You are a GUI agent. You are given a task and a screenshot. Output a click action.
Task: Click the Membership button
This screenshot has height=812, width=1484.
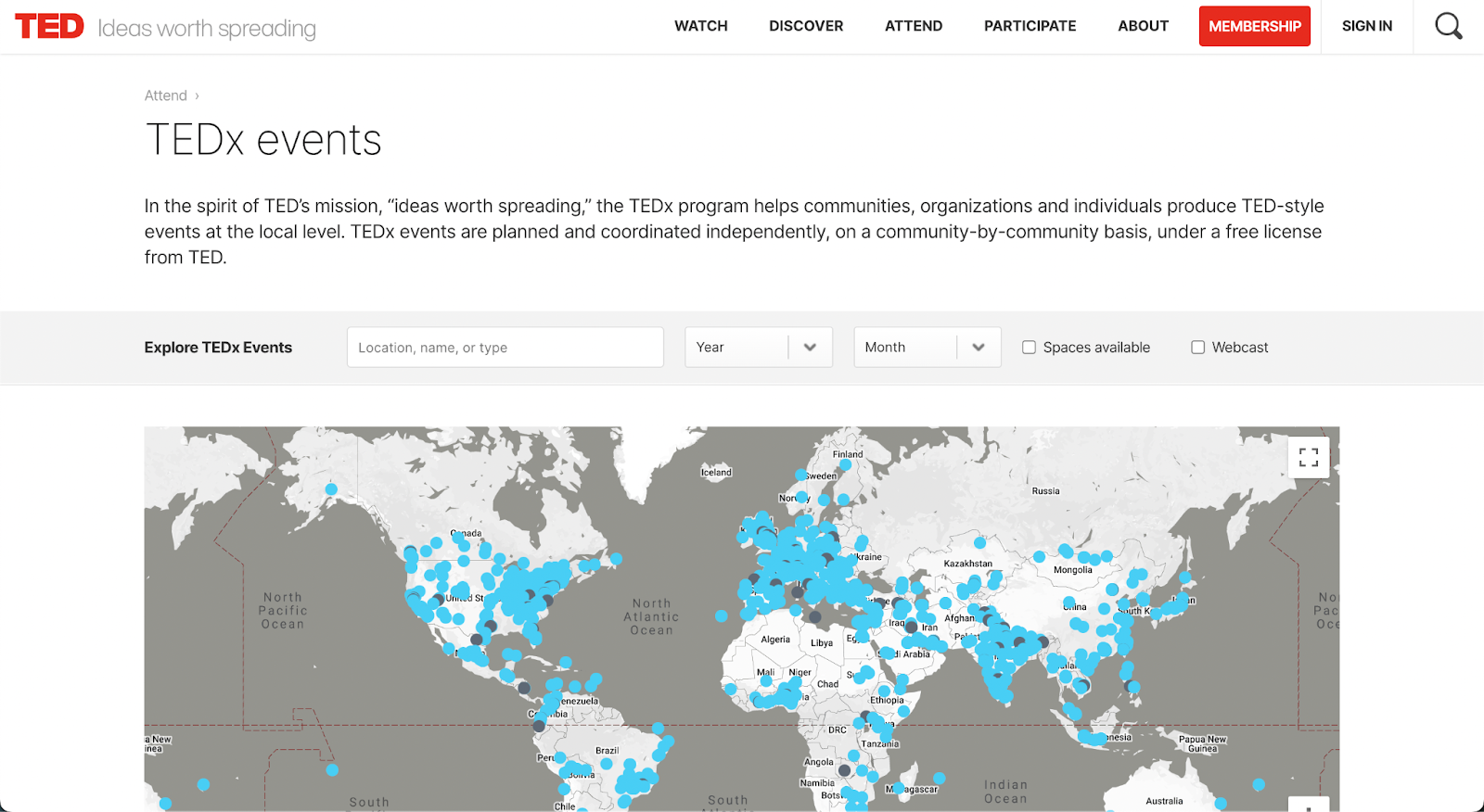(1255, 26)
